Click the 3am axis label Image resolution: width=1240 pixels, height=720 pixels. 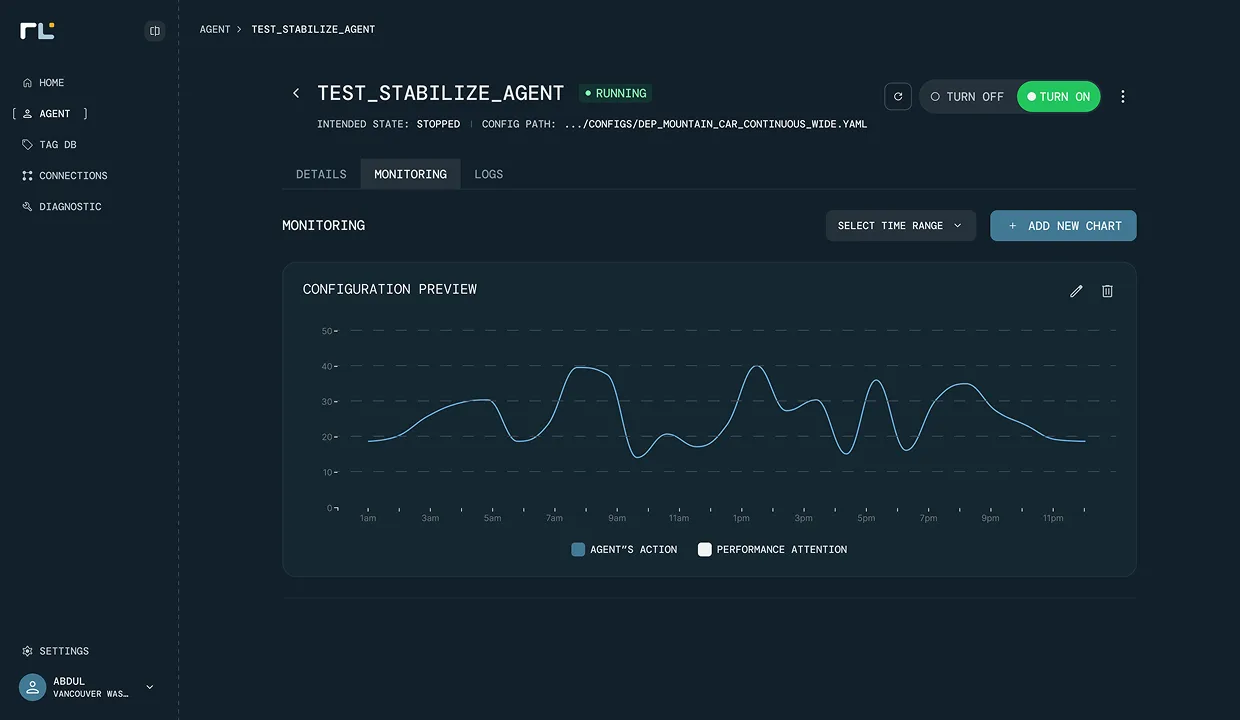pyautogui.click(x=430, y=518)
